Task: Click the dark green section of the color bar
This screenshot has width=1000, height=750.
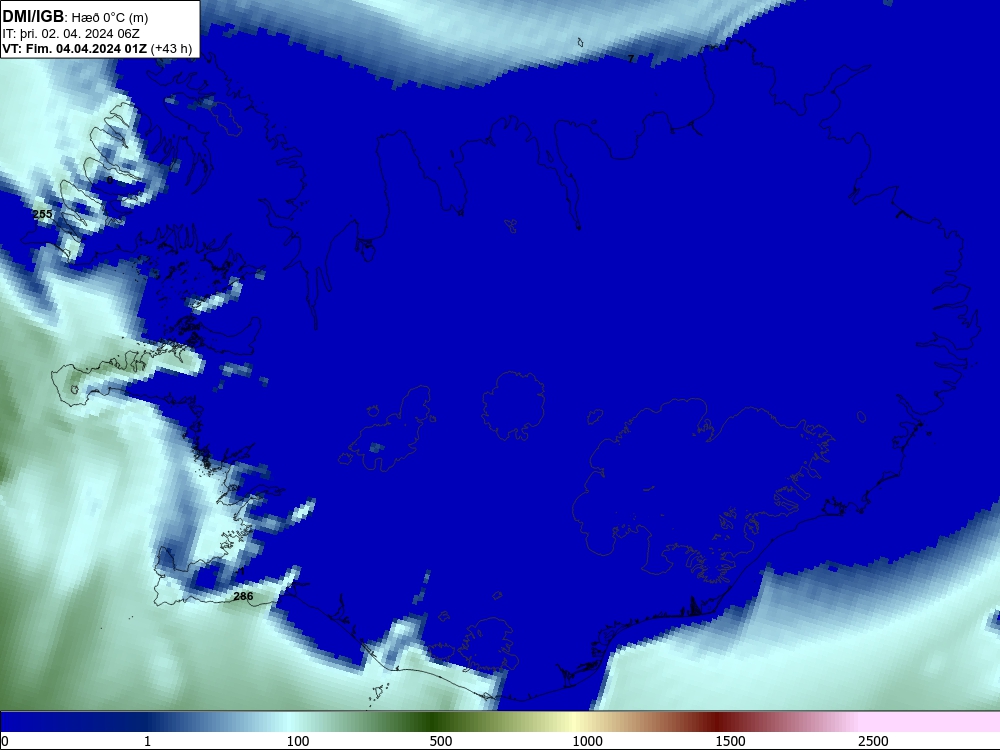Action: pyautogui.click(x=434, y=722)
